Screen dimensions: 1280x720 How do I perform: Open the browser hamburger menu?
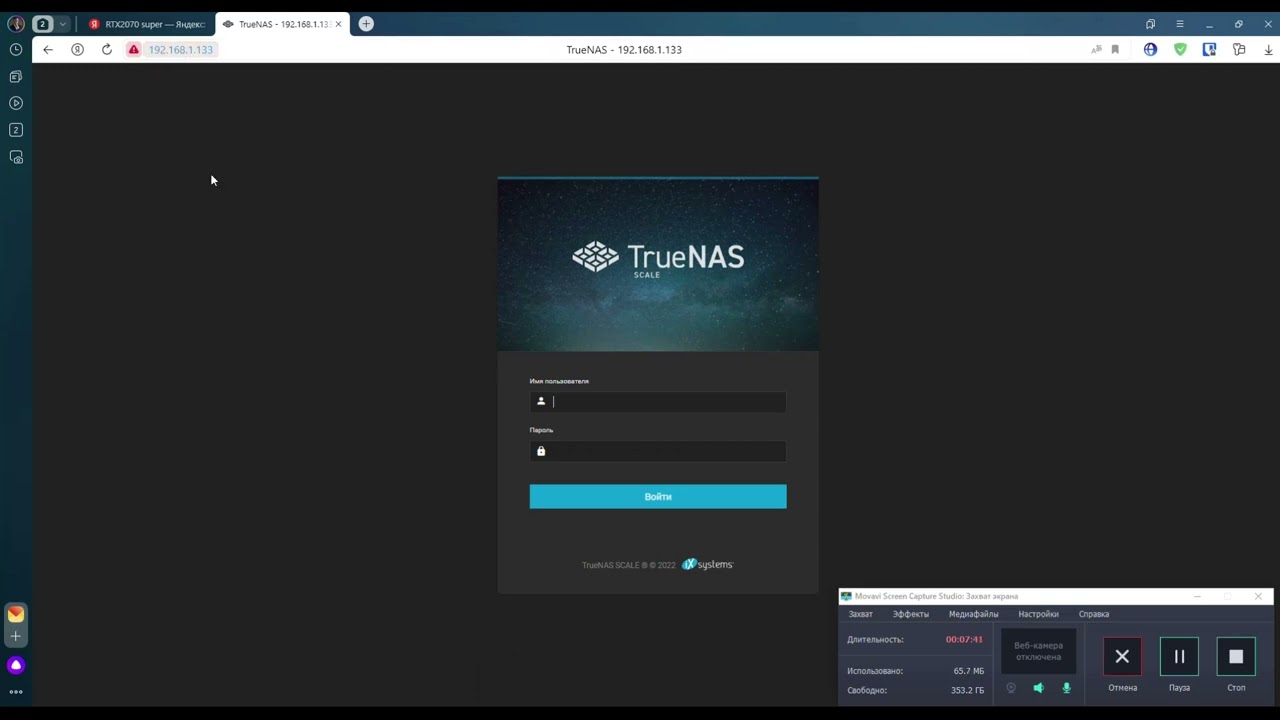coord(1180,24)
